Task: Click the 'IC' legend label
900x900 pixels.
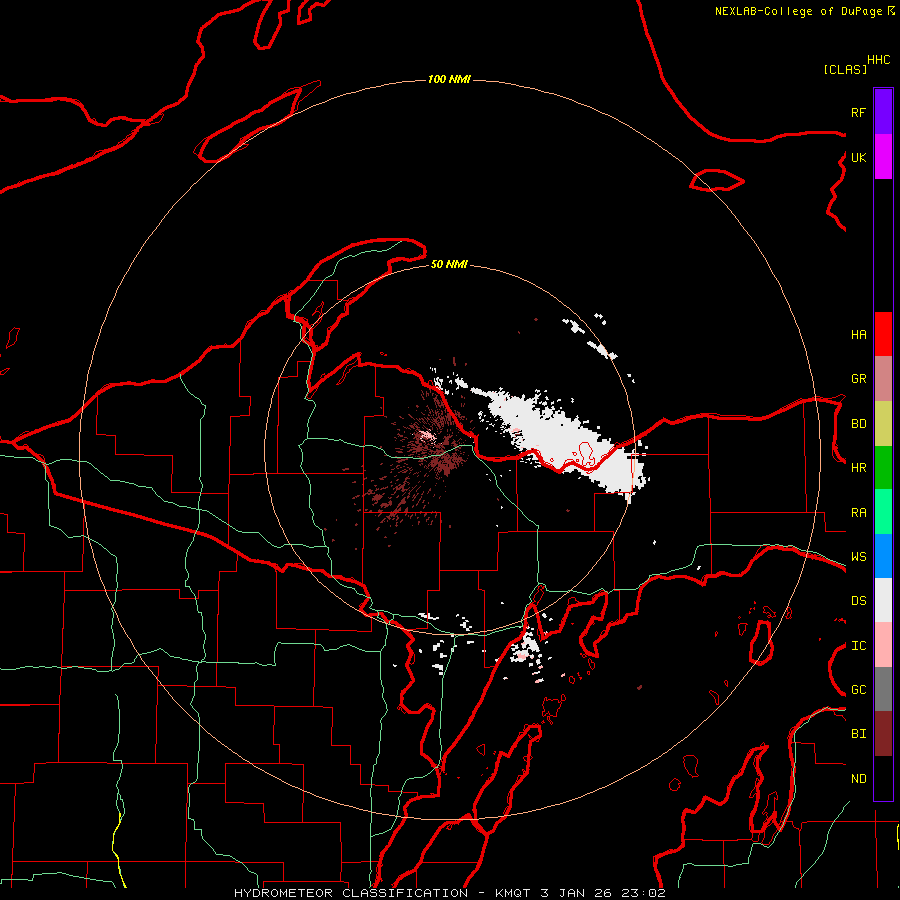Action: 858,646
